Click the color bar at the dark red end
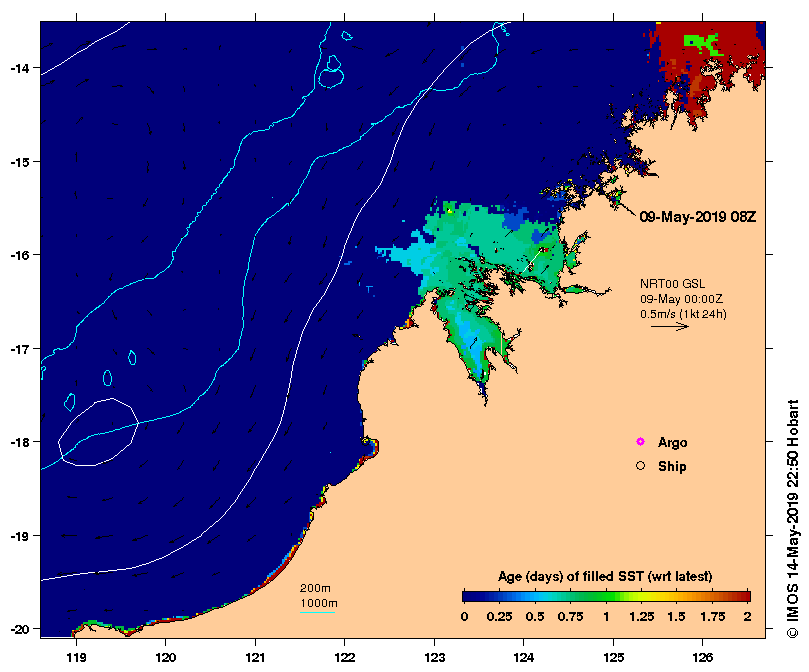Image resolution: width=809 pixels, height=672 pixels. (746, 597)
